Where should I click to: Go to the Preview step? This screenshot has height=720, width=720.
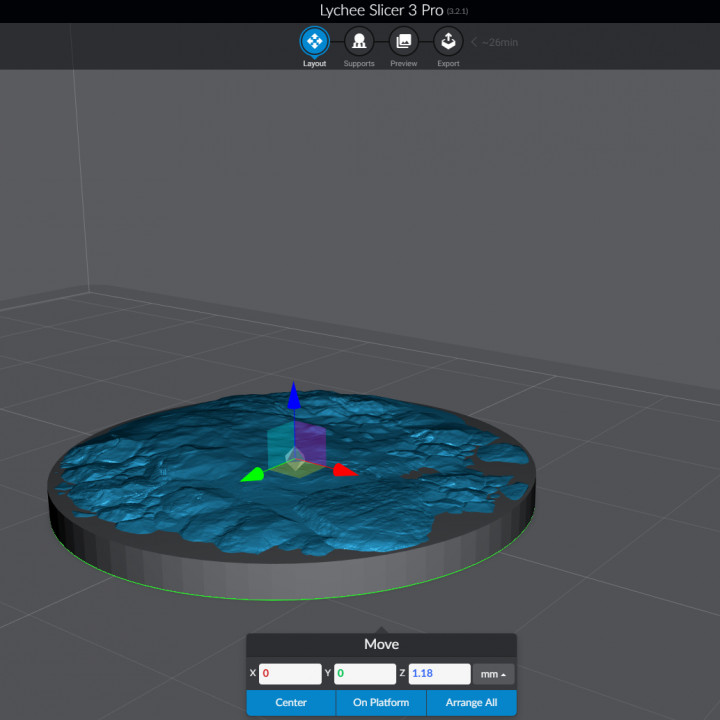[x=403, y=42]
